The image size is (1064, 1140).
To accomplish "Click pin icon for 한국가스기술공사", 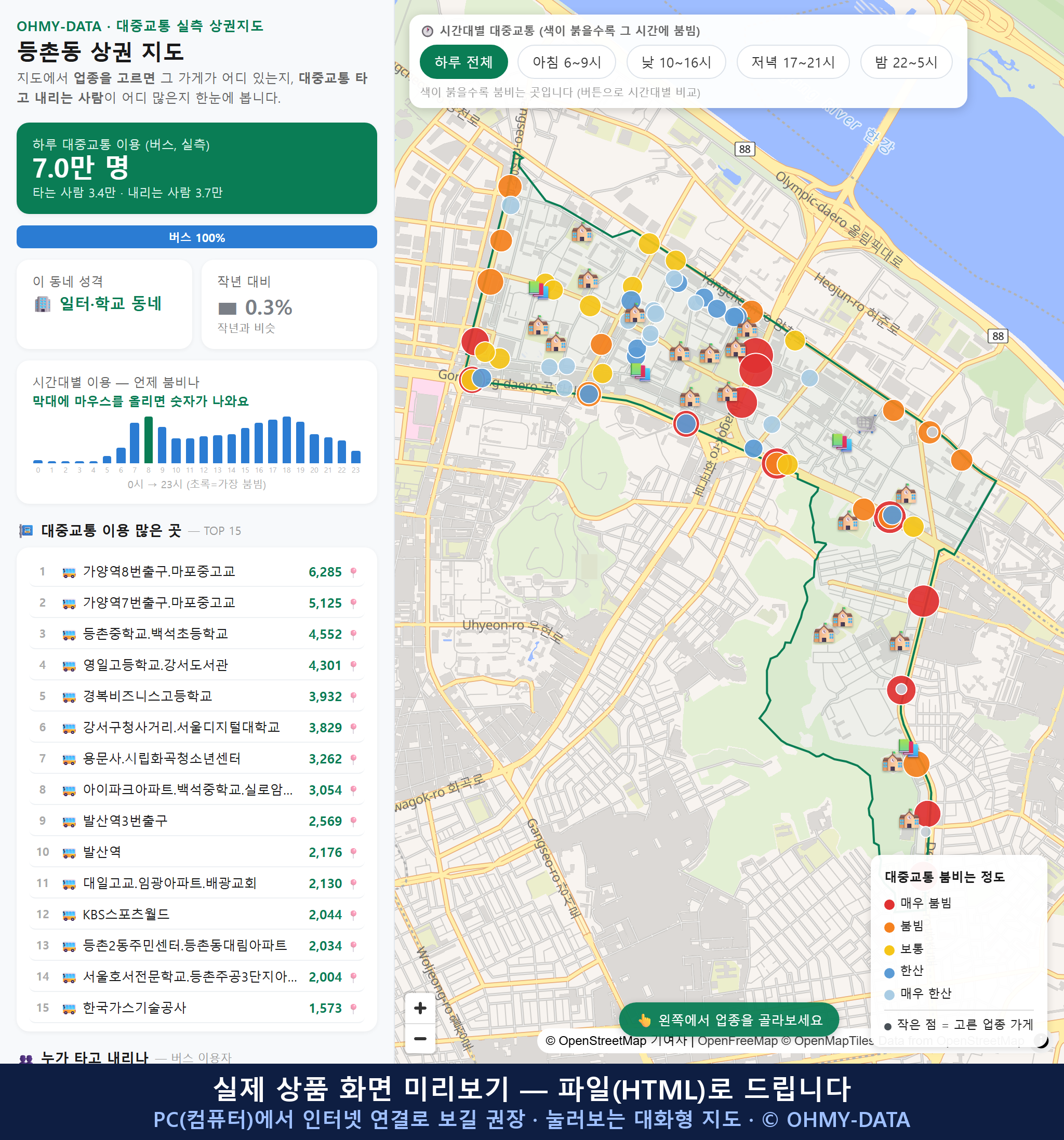I will (353, 1008).
